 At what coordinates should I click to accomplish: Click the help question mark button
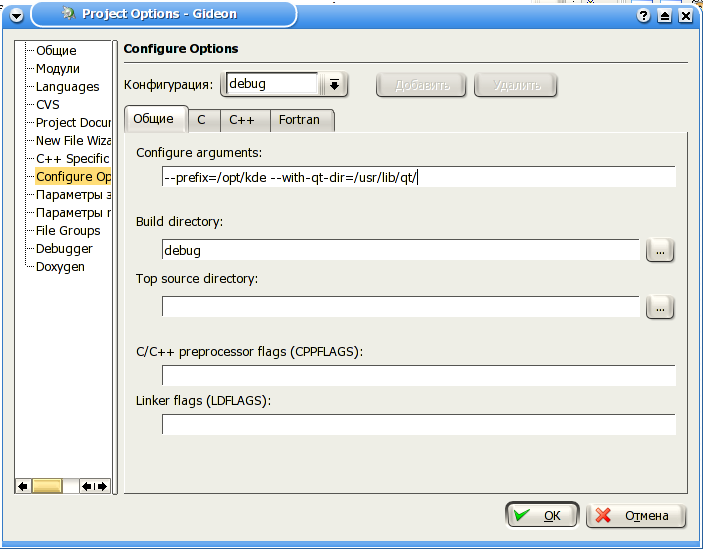[x=645, y=15]
